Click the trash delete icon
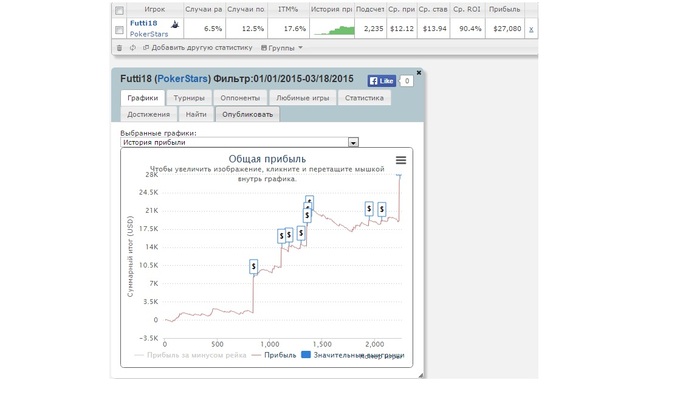Viewport: 700px width, 394px height. click(x=119, y=48)
